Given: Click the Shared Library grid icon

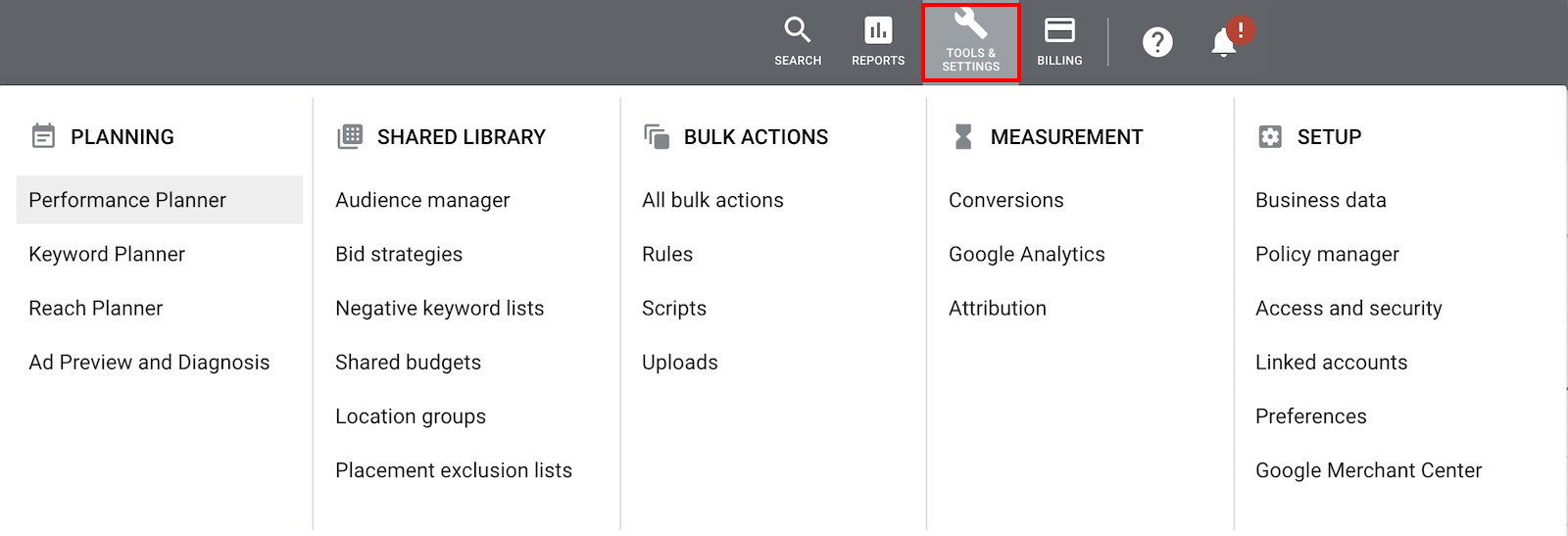Looking at the screenshot, I should click(350, 136).
